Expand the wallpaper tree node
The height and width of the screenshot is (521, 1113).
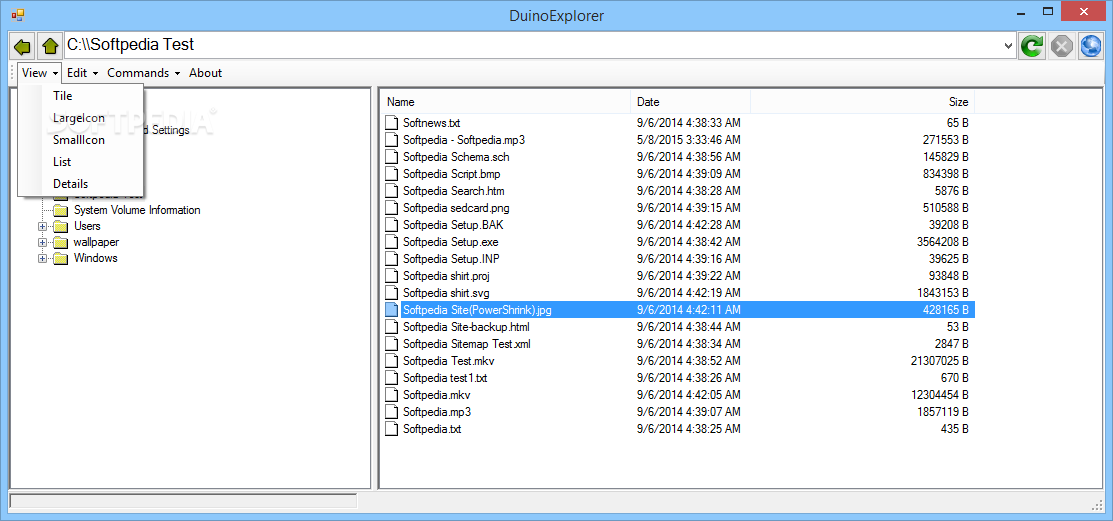pyautogui.click(x=43, y=242)
